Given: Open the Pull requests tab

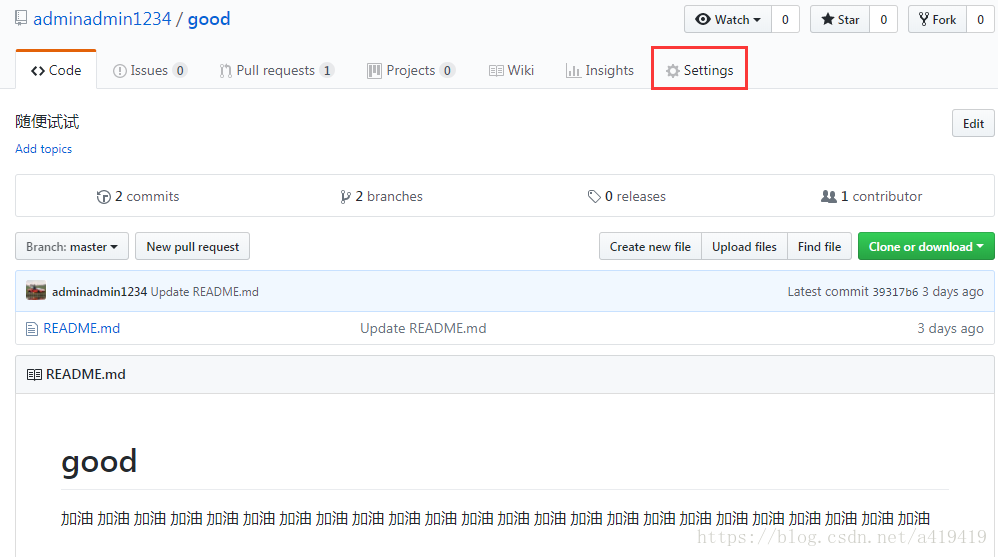Looking at the screenshot, I should click(276, 70).
